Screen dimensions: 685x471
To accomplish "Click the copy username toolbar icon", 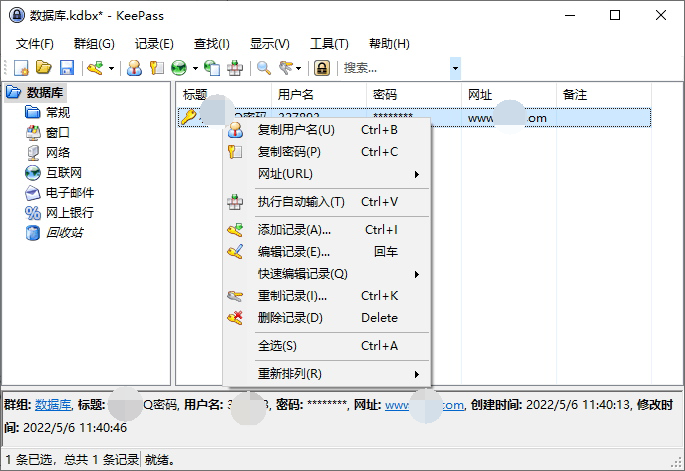I will coord(134,68).
